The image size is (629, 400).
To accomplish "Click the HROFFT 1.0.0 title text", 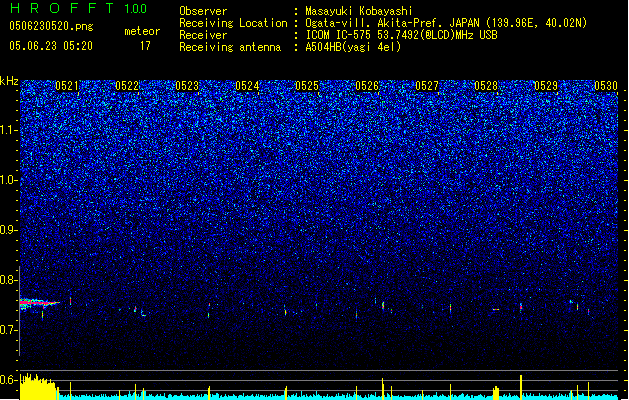I will 79,8.
